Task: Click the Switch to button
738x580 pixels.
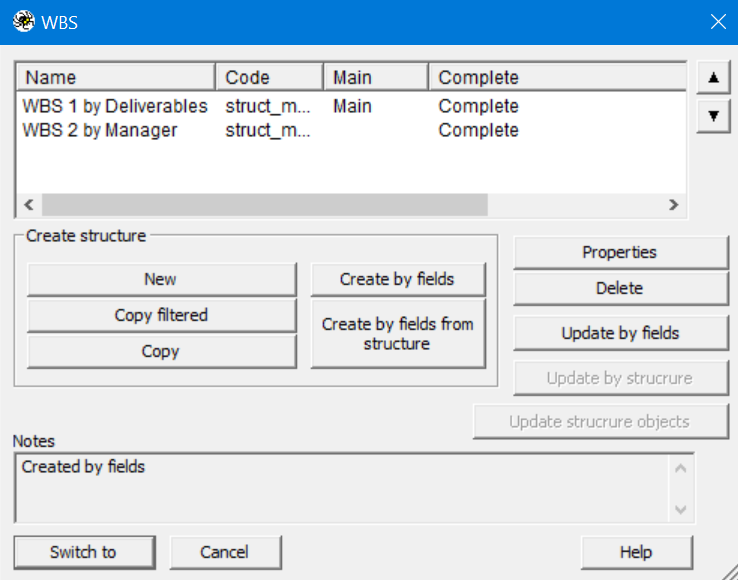Action: pos(84,552)
